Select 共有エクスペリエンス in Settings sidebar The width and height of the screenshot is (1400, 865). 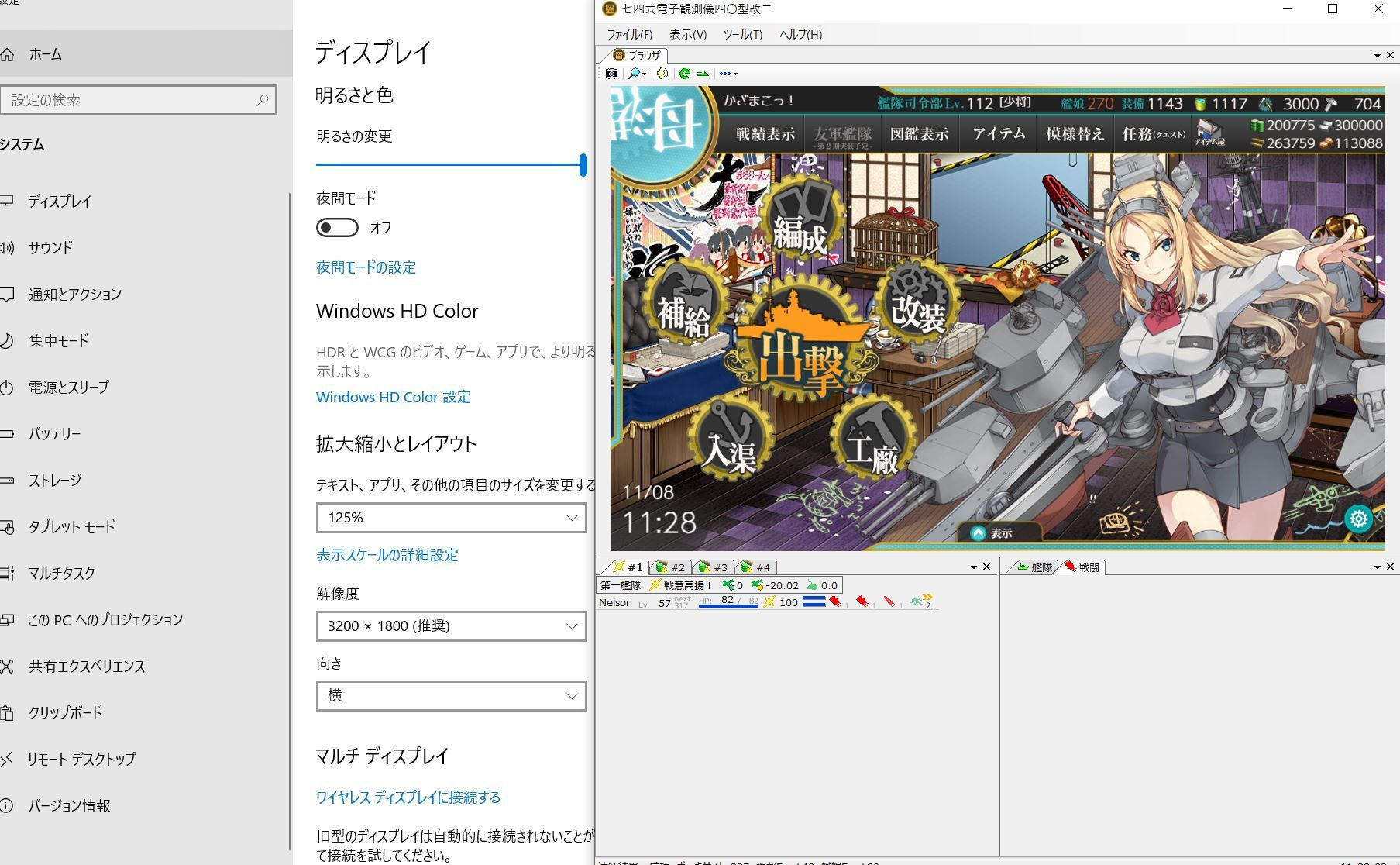coord(146,667)
